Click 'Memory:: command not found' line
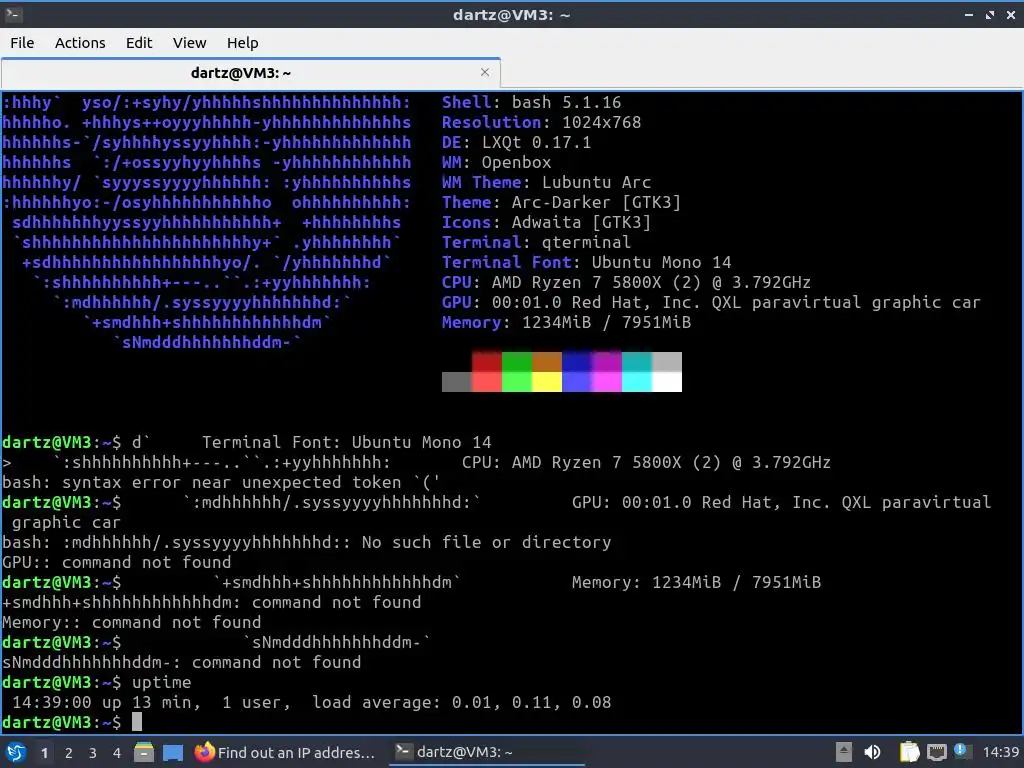This screenshot has width=1024, height=768. (131, 622)
